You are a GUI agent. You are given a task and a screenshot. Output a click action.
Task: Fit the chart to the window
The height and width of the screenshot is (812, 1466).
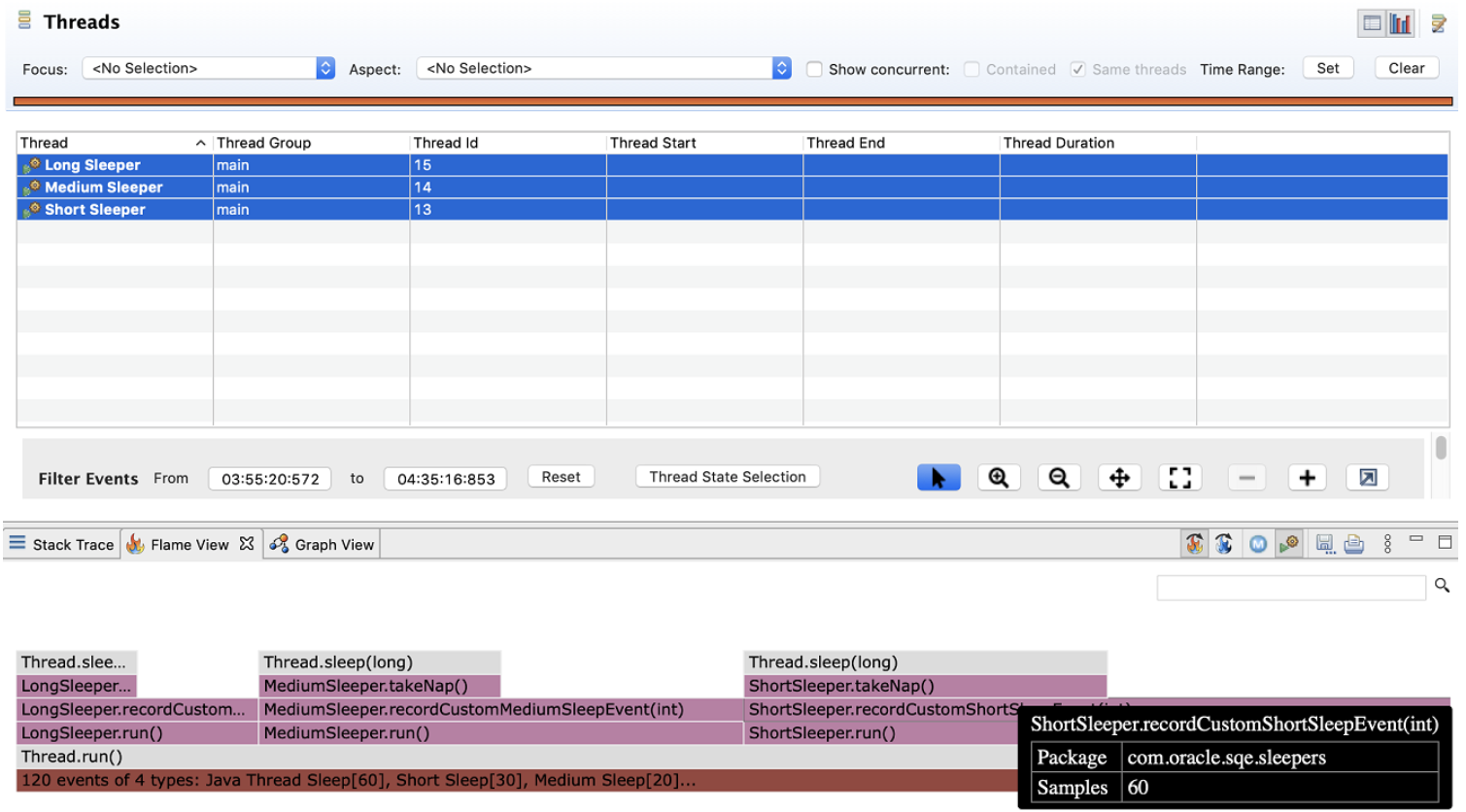pos(1179,477)
